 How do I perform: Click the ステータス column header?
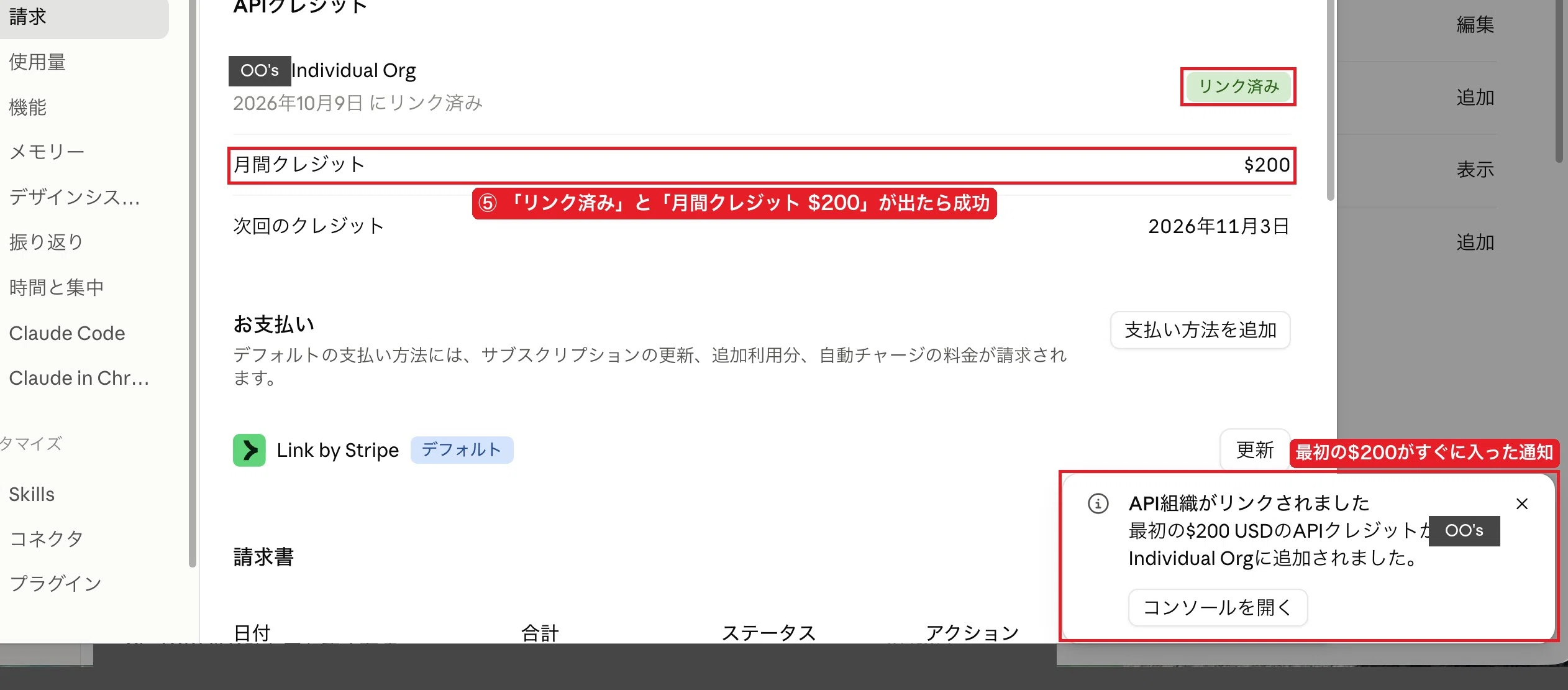pyautogui.click(x=768, y=633)
